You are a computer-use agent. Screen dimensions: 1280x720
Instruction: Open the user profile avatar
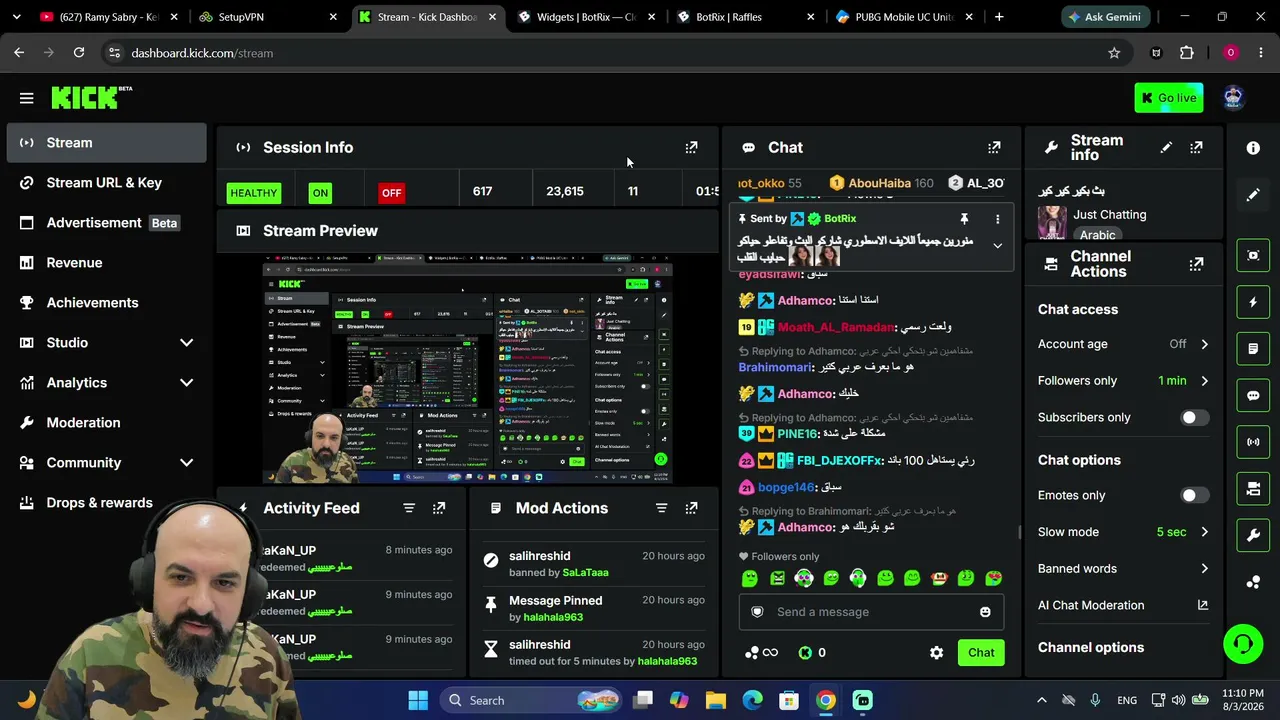point(1233,97)
